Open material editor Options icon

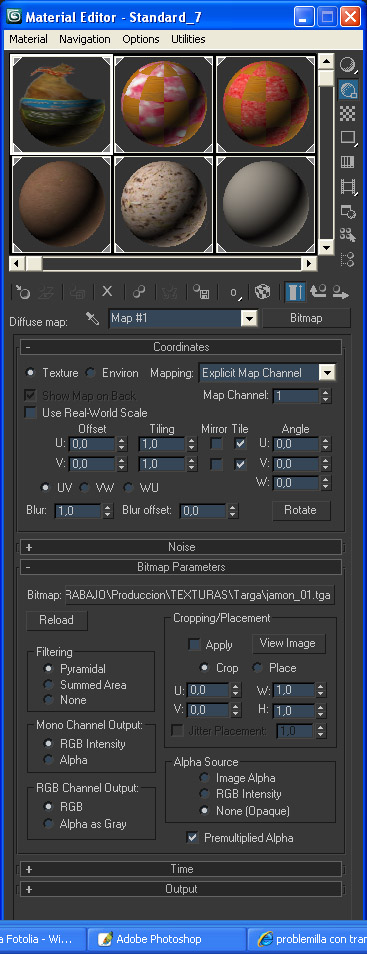click(x=348, y=211)
